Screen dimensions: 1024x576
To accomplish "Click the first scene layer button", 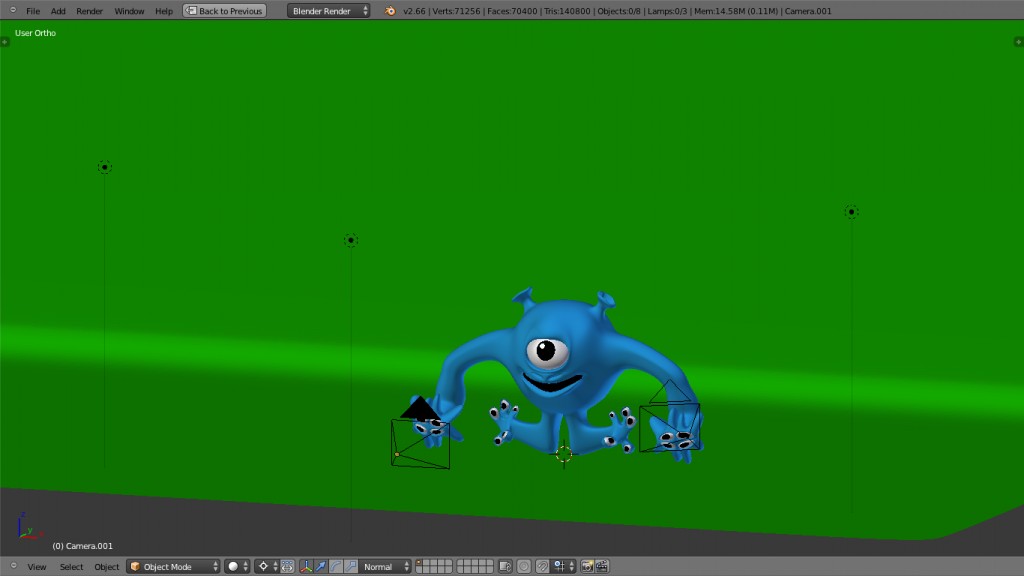I will click(420, 563).
